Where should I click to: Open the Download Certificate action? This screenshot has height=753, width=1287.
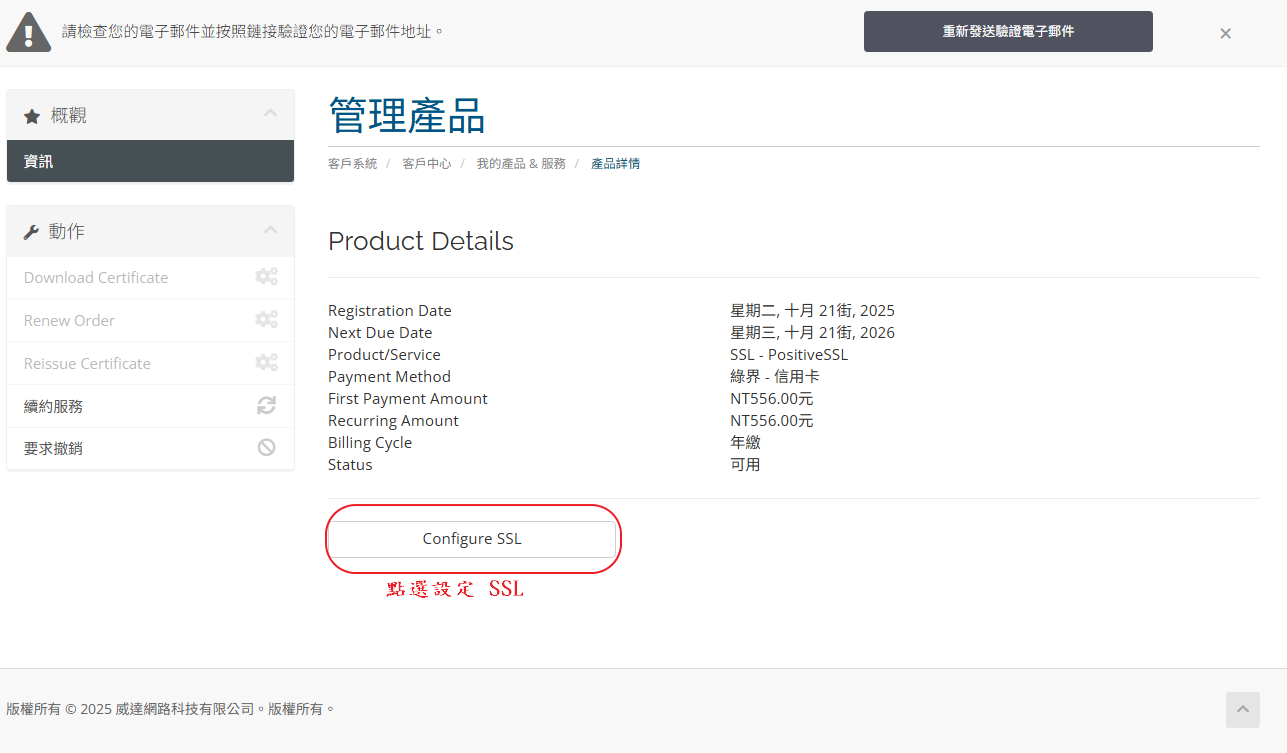pos(96,278)
